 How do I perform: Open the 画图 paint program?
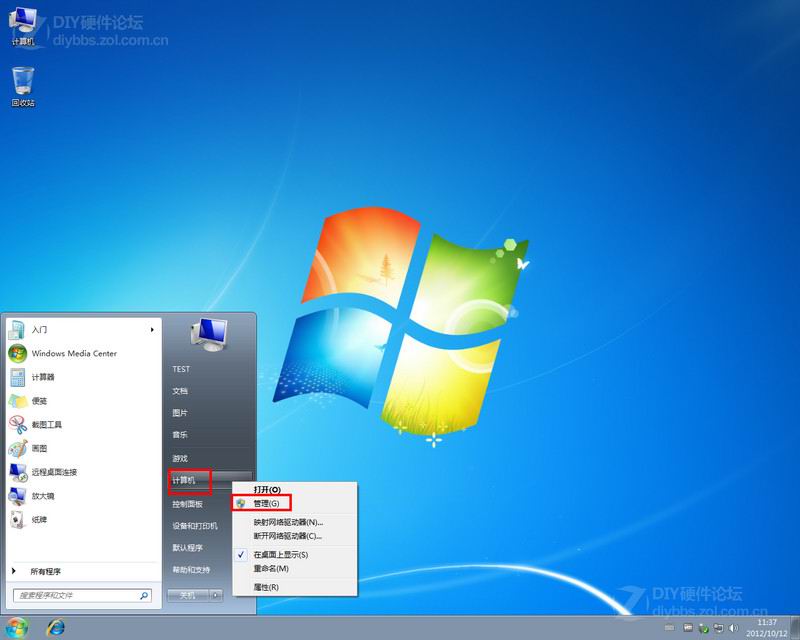point(83,448)
